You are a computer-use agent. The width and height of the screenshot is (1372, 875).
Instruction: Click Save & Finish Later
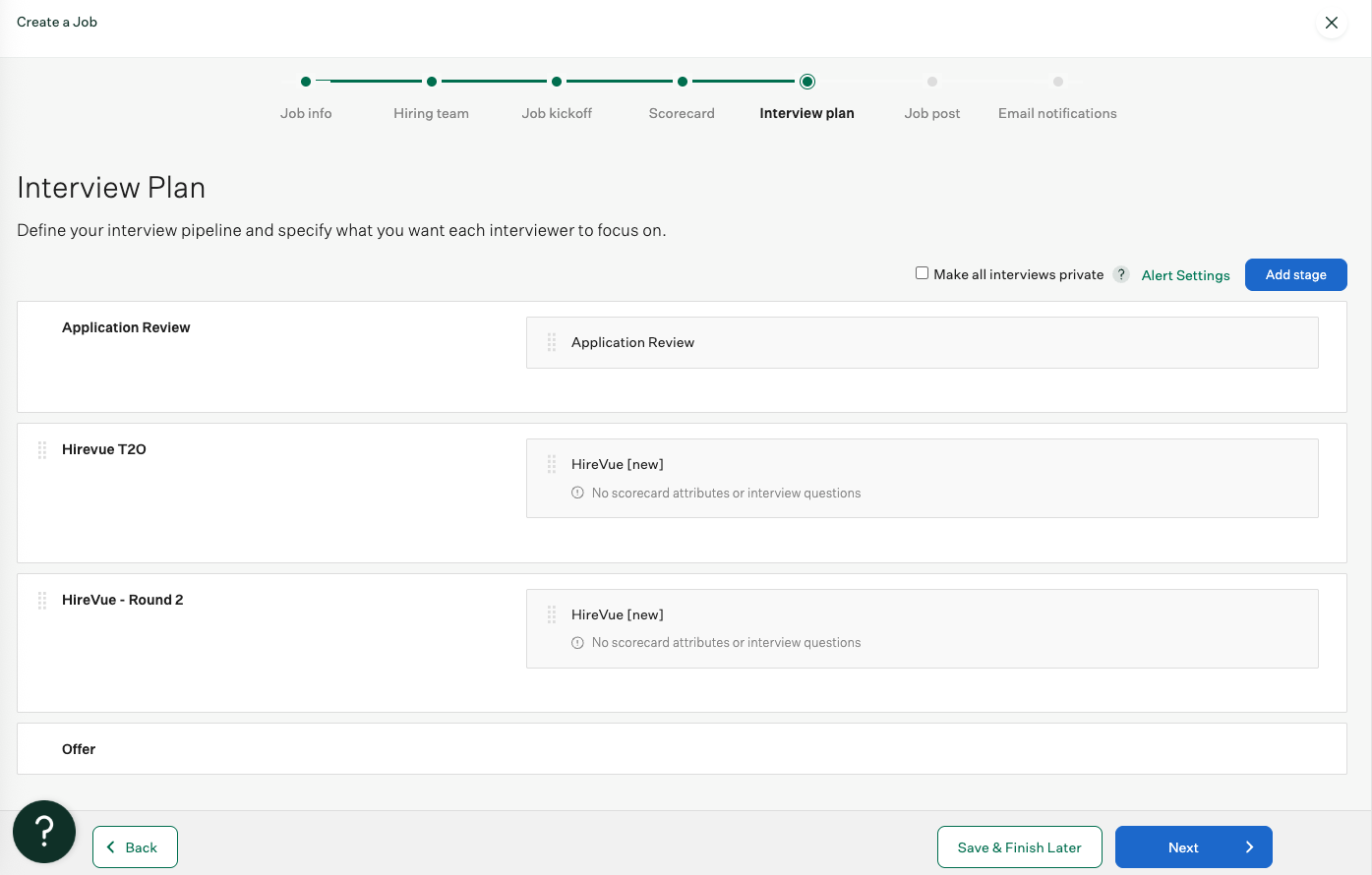click(1019, 847)
